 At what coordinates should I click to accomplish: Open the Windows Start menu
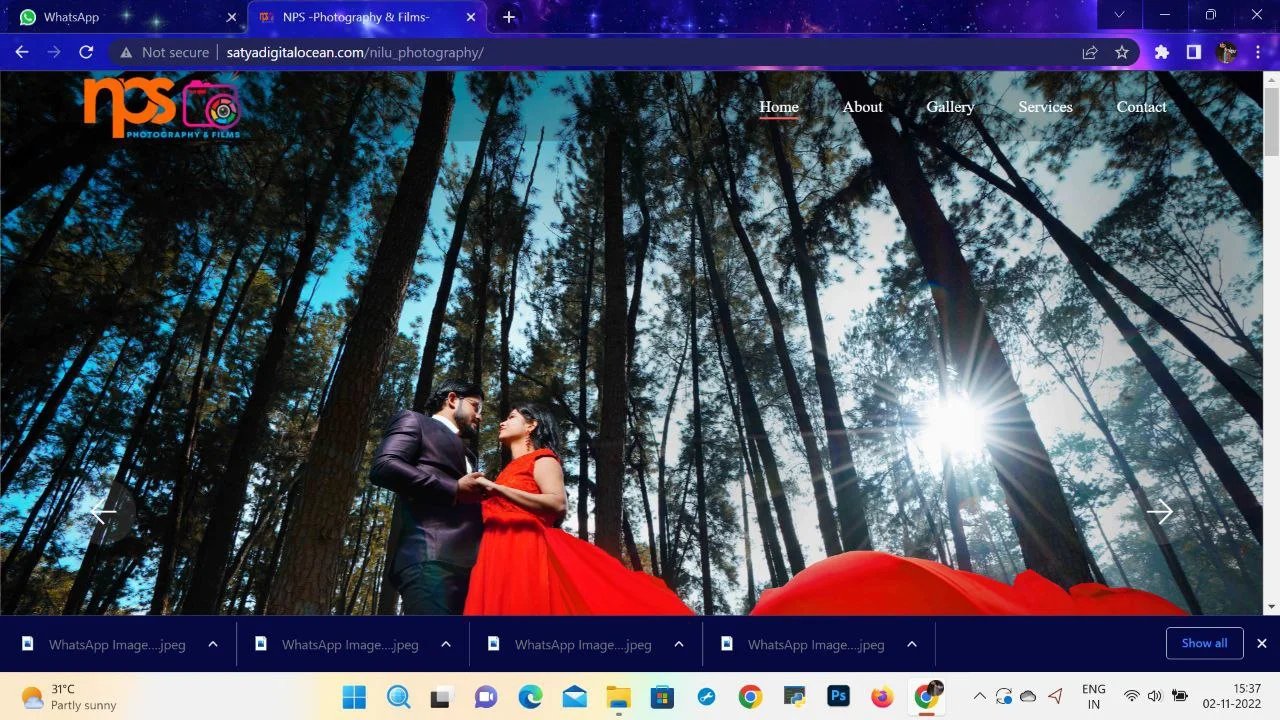tap(354, 697)
